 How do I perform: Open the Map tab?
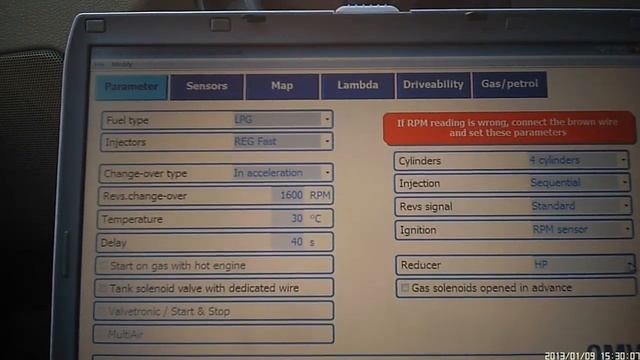coord(282,86)
